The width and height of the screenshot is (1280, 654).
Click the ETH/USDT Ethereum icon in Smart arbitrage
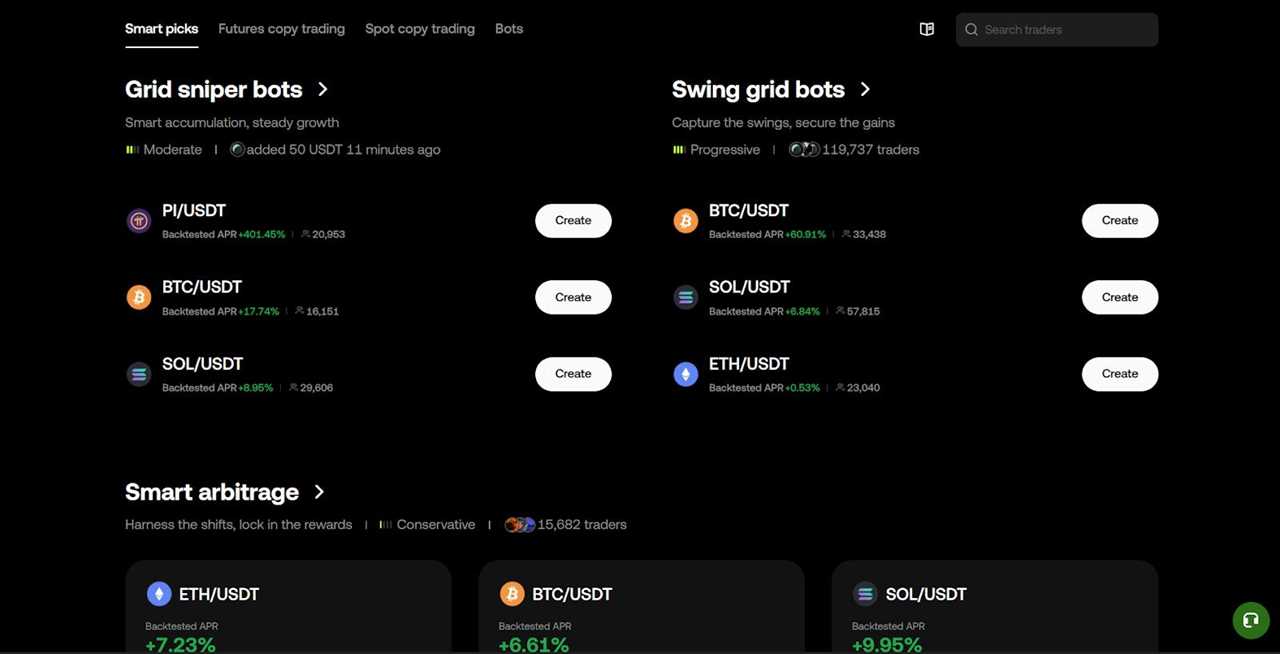(x=159, y=594)
